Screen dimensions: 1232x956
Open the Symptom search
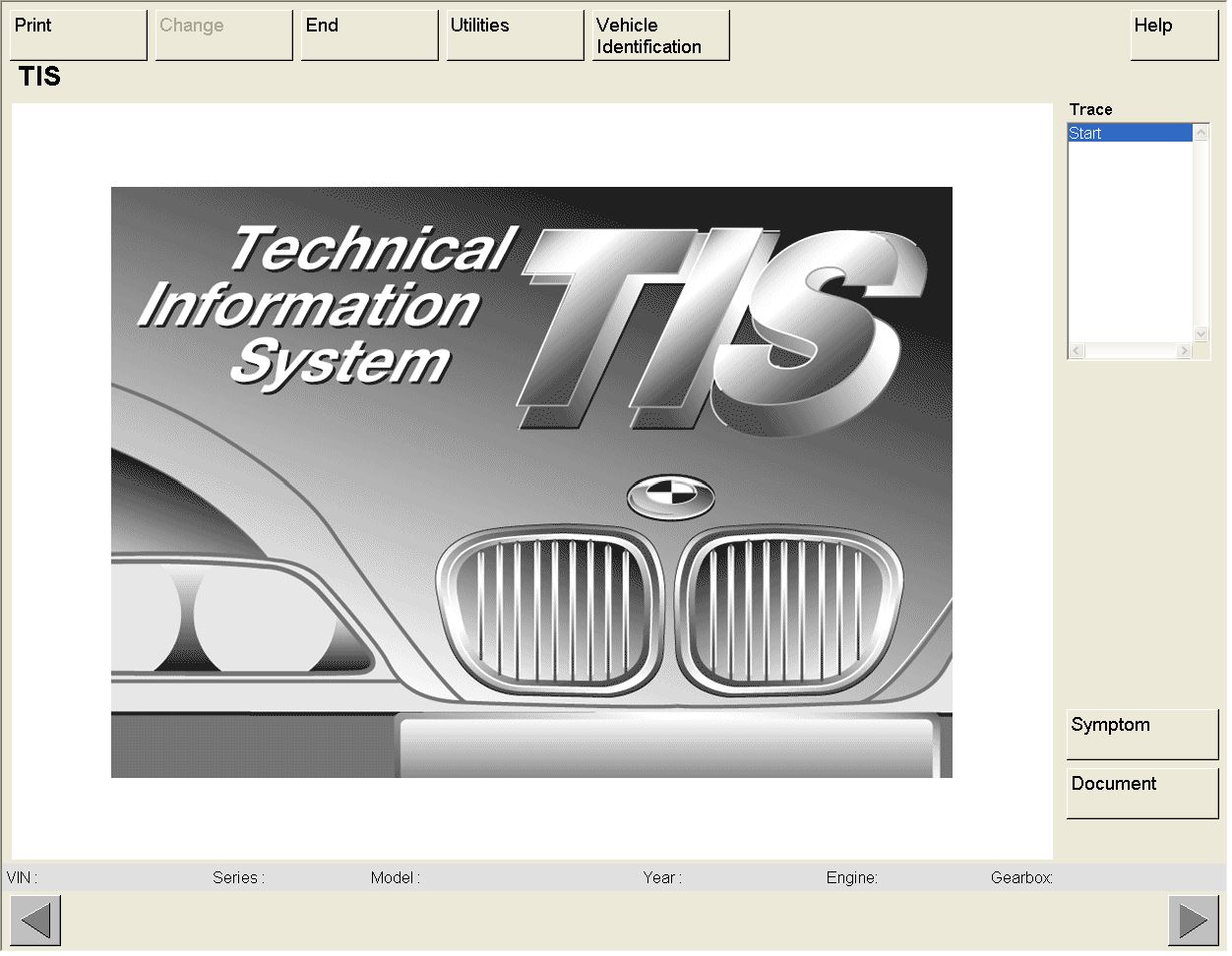click(x=1142, y=735)
